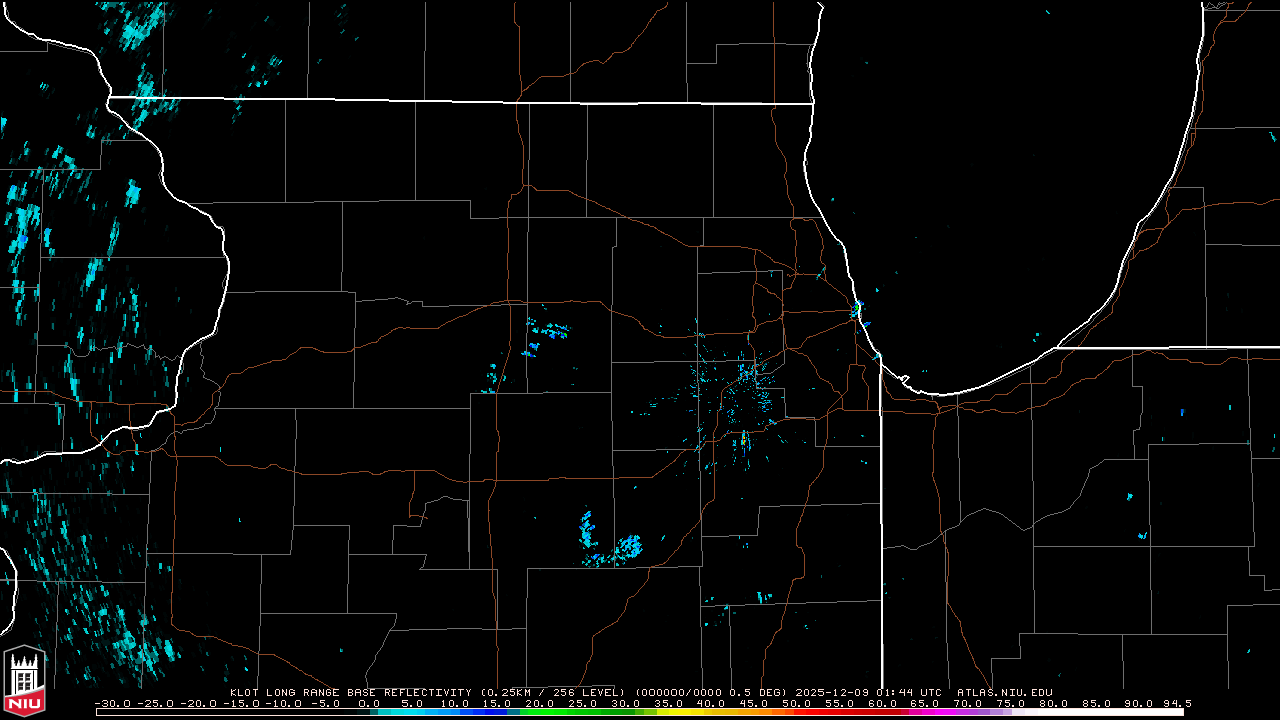Click the magenta section of the color scale
Image resolution: width=1280 pixels, height=720 pixels.
pyautogui.click(x=930, y=712)
